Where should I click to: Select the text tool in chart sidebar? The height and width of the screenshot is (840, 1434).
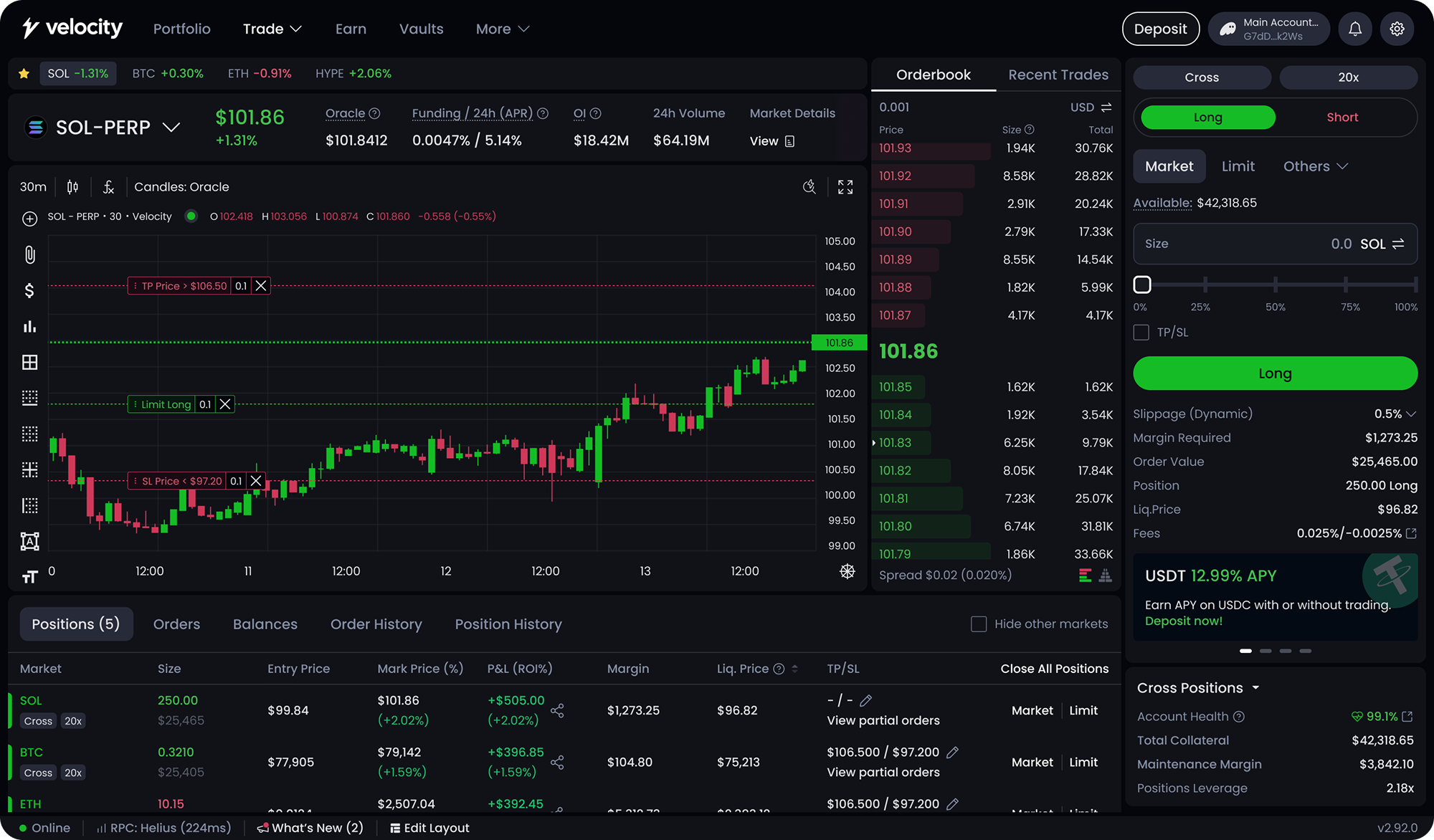(x=29, y=576)
